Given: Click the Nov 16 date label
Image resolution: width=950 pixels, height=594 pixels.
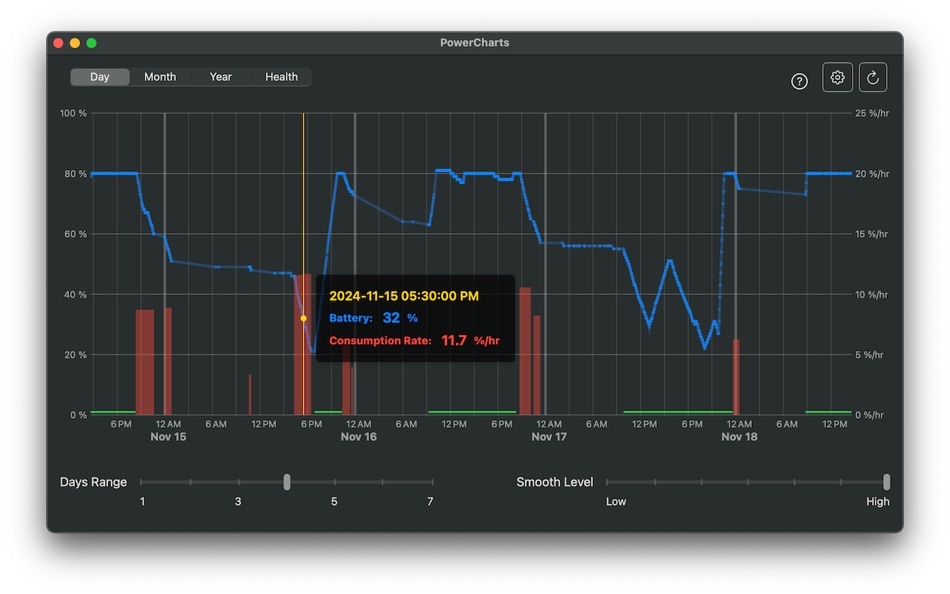Looking at the screenshot, I should point(358,437).
